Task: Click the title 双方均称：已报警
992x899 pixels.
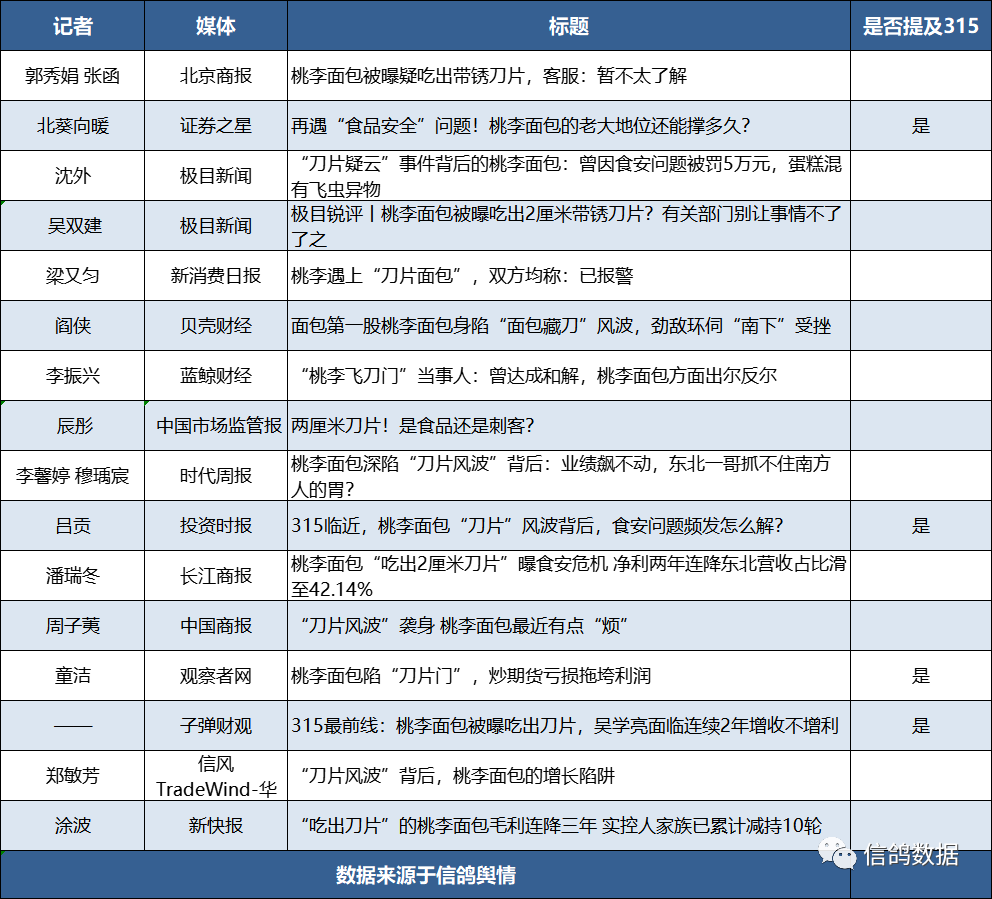Action: click(569, 276)
